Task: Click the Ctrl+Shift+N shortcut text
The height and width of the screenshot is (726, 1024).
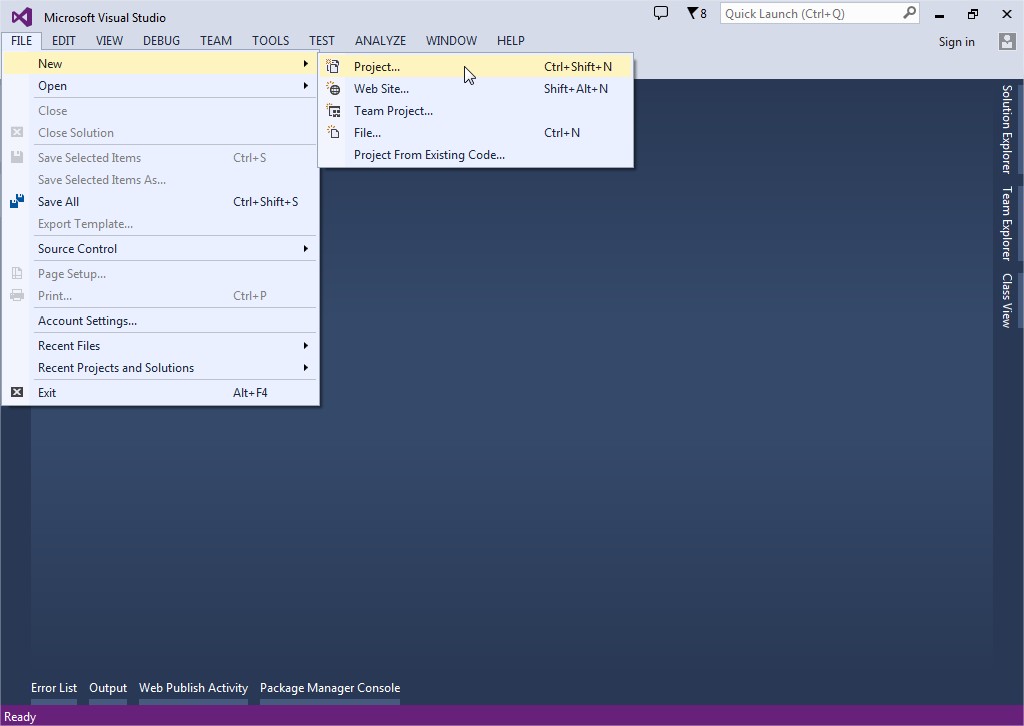Action: click(x=578, y=67)
